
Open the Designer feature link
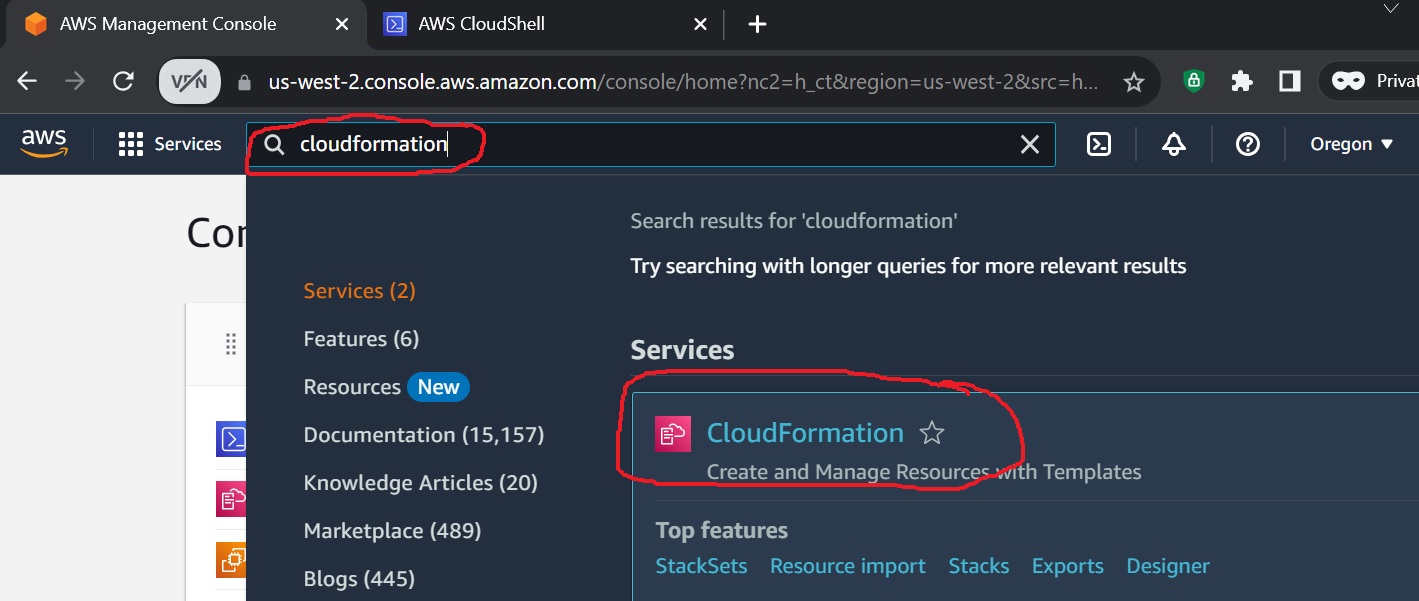point(1168,566)
